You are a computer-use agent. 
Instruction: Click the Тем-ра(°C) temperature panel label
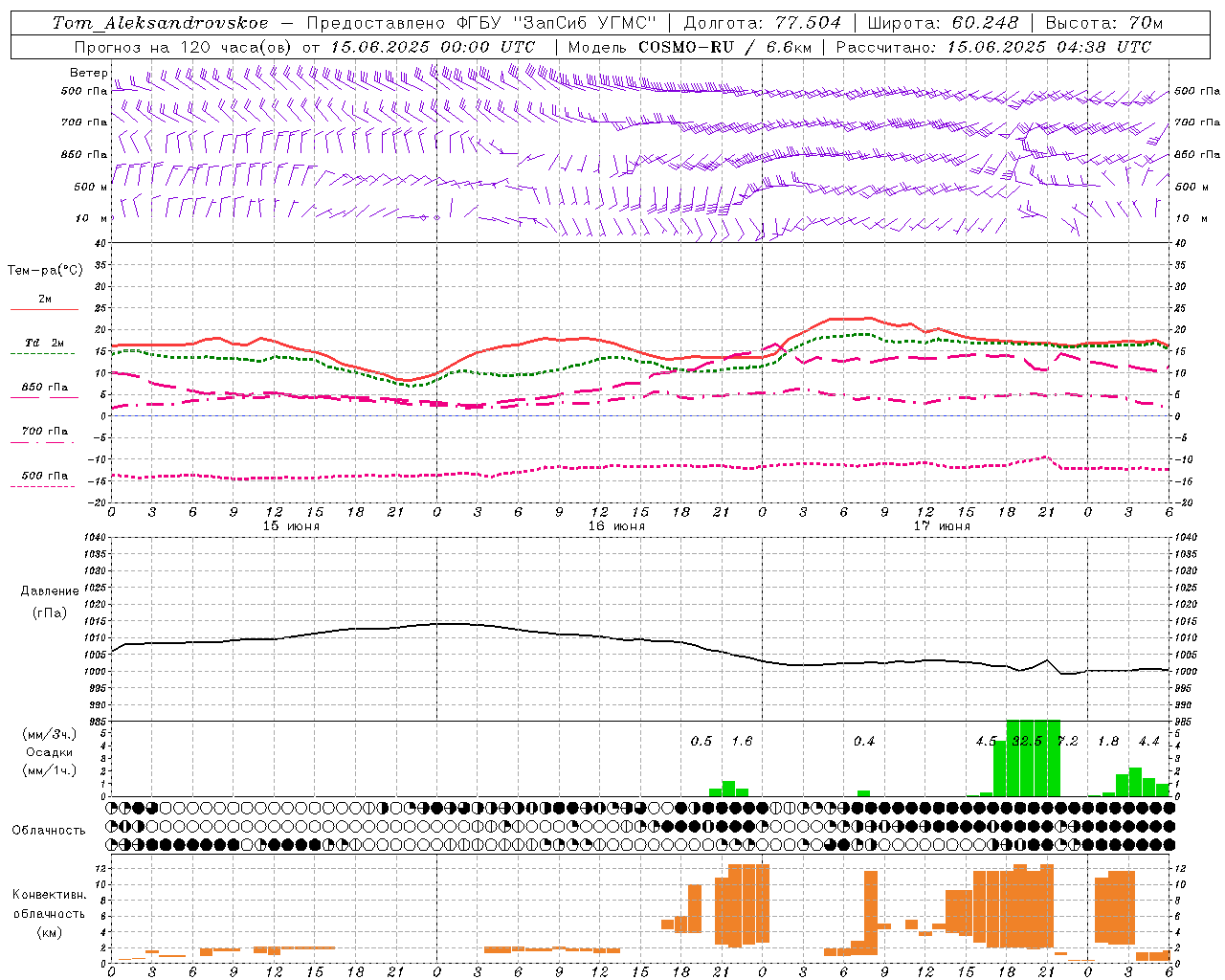coord(45,271)
